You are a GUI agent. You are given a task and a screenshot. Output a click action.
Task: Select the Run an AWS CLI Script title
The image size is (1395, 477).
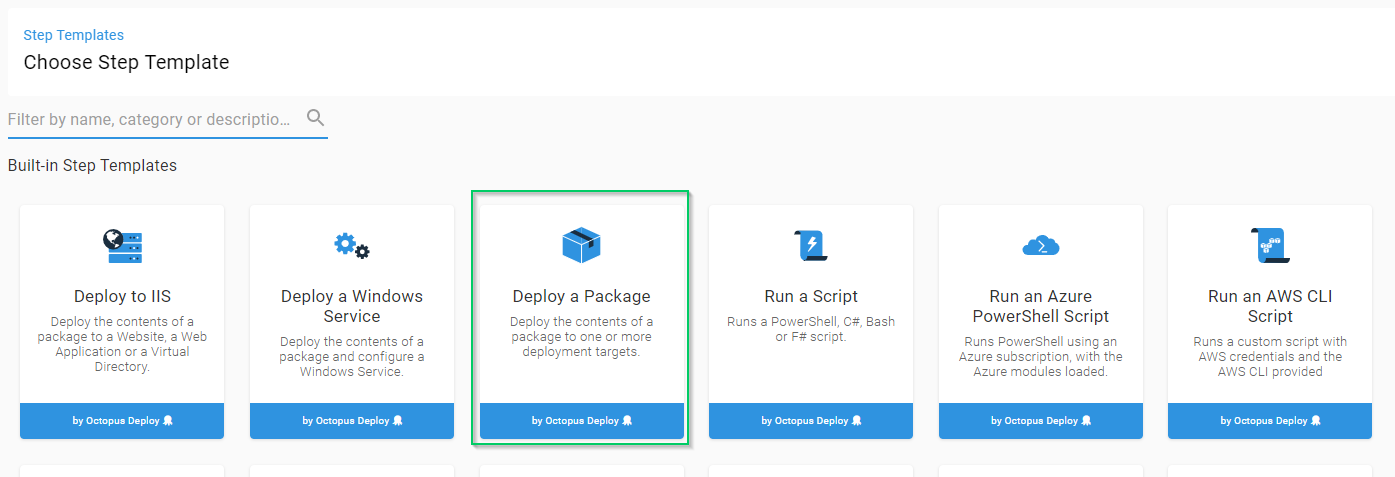[x=1270, y=306]
